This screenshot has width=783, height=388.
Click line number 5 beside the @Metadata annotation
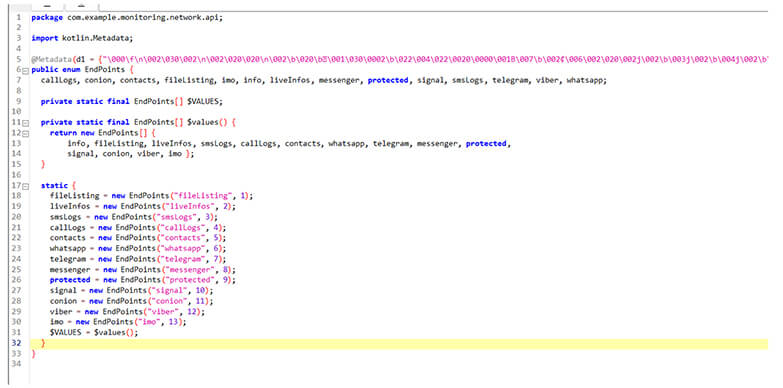pos(18,59)
